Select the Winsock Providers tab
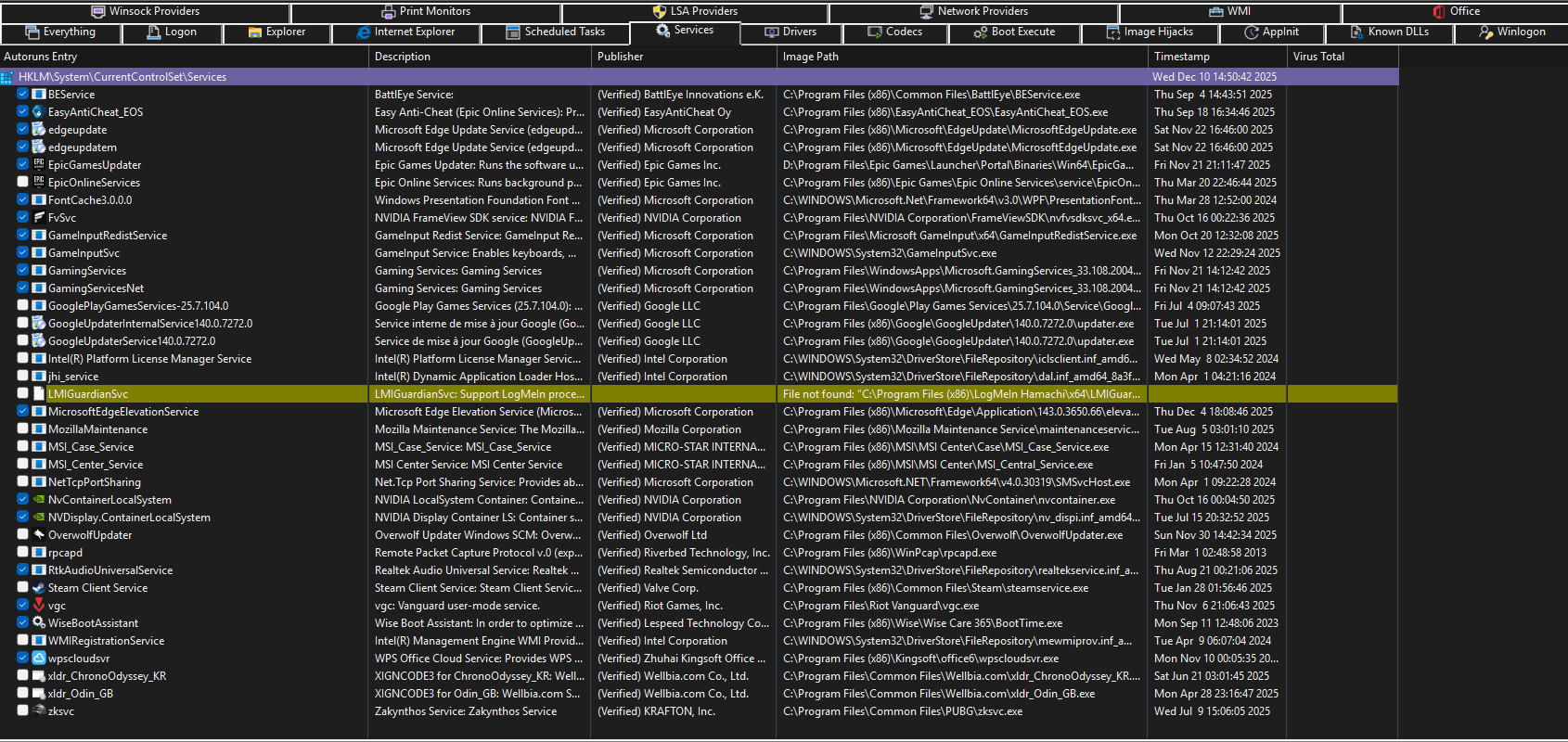Image resolution: width=1568 pixels, height=742 pixels. point(146,11)
